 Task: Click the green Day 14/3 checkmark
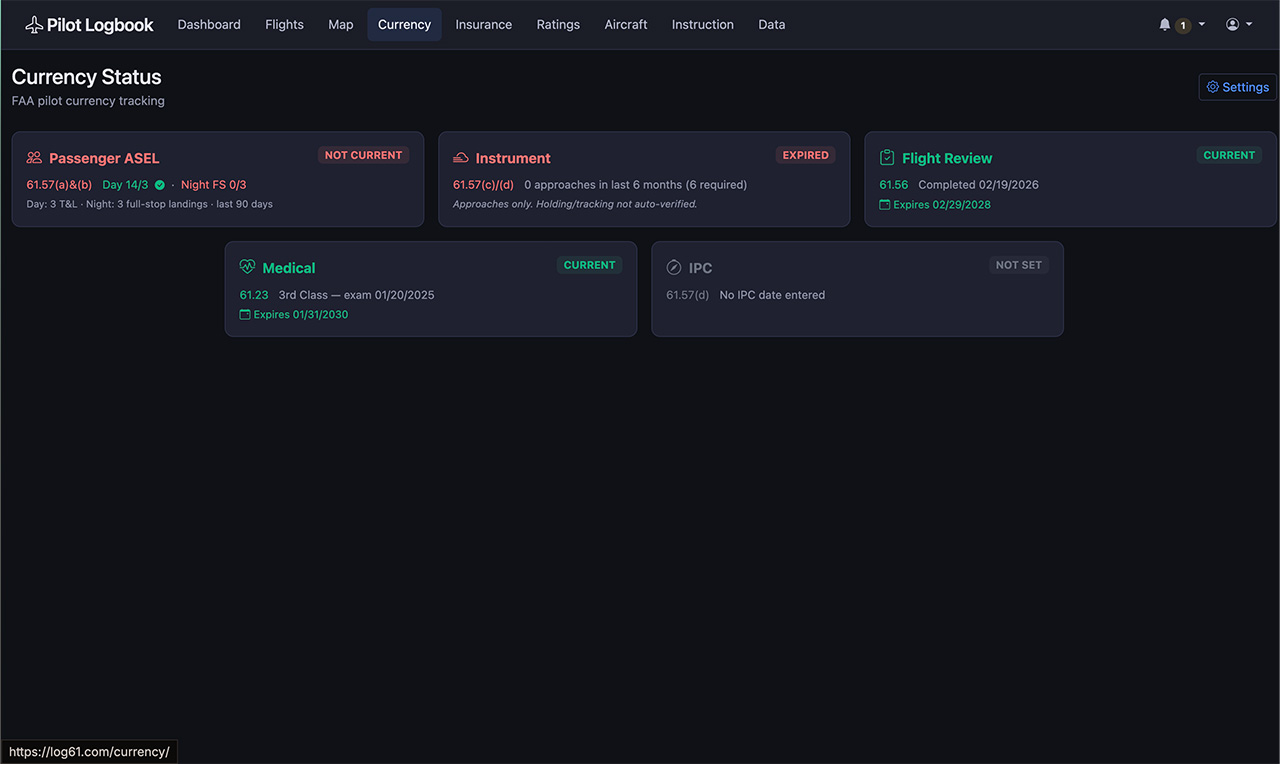pos(160,185)
